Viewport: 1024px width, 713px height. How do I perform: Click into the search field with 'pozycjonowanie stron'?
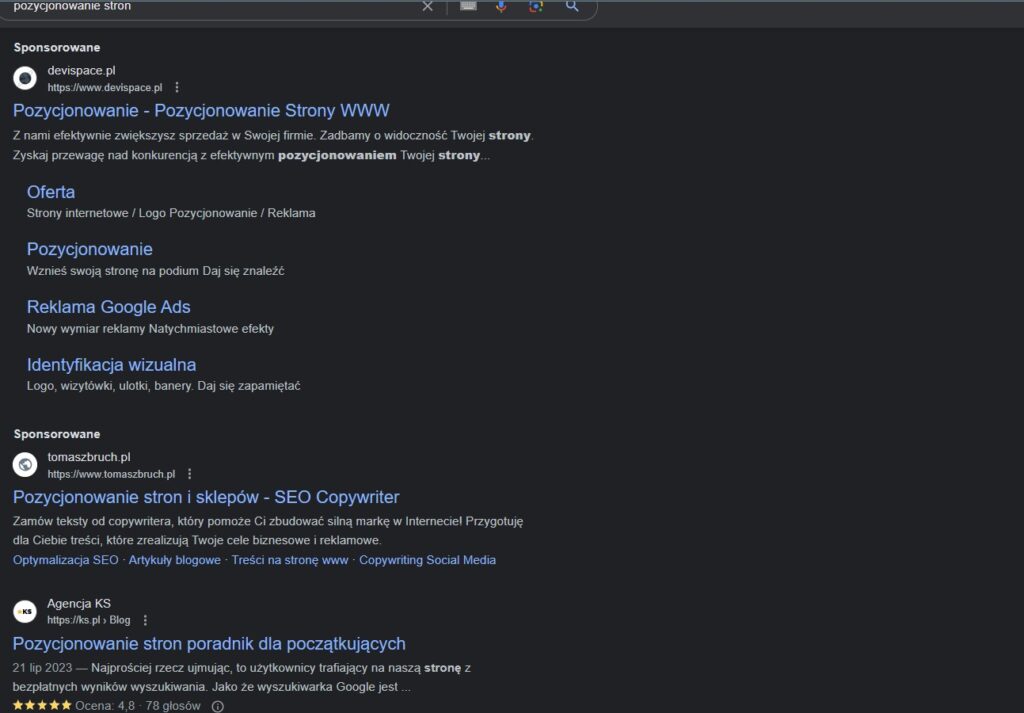tap(200, 6)
